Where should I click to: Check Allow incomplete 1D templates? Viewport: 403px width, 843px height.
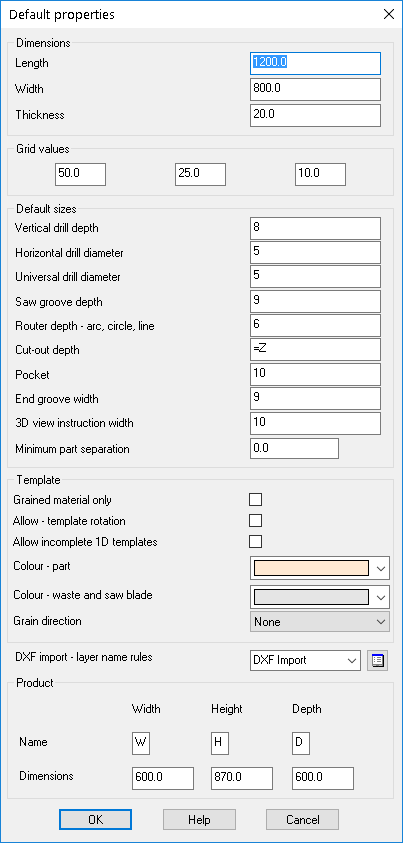[255, 541]
